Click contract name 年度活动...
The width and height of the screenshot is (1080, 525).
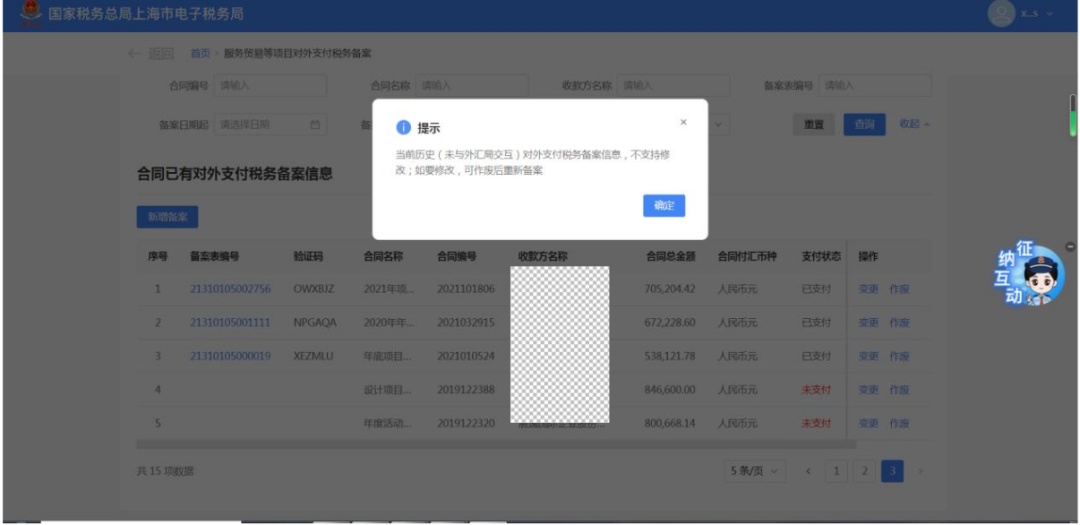click(389, 423)
